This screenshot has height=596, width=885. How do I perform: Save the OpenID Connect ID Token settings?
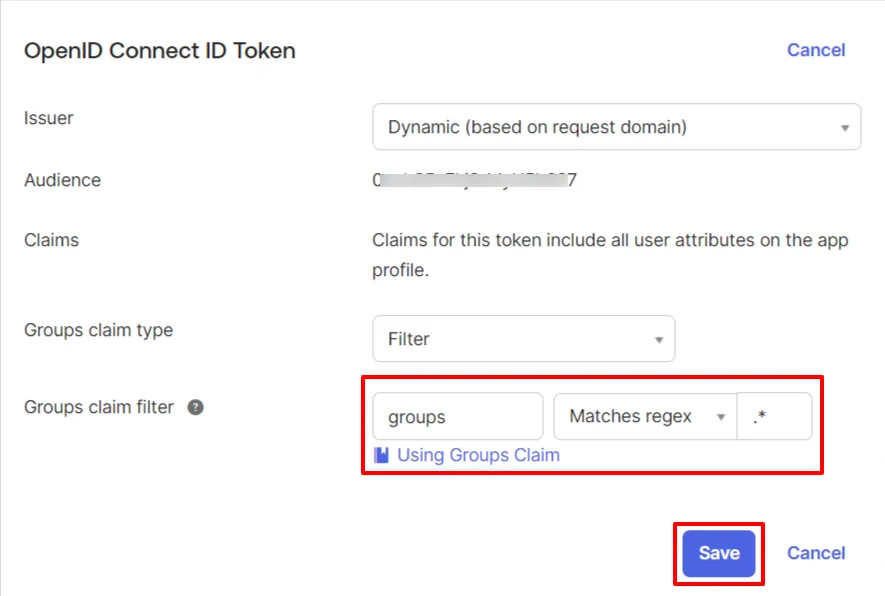point(717,553)
